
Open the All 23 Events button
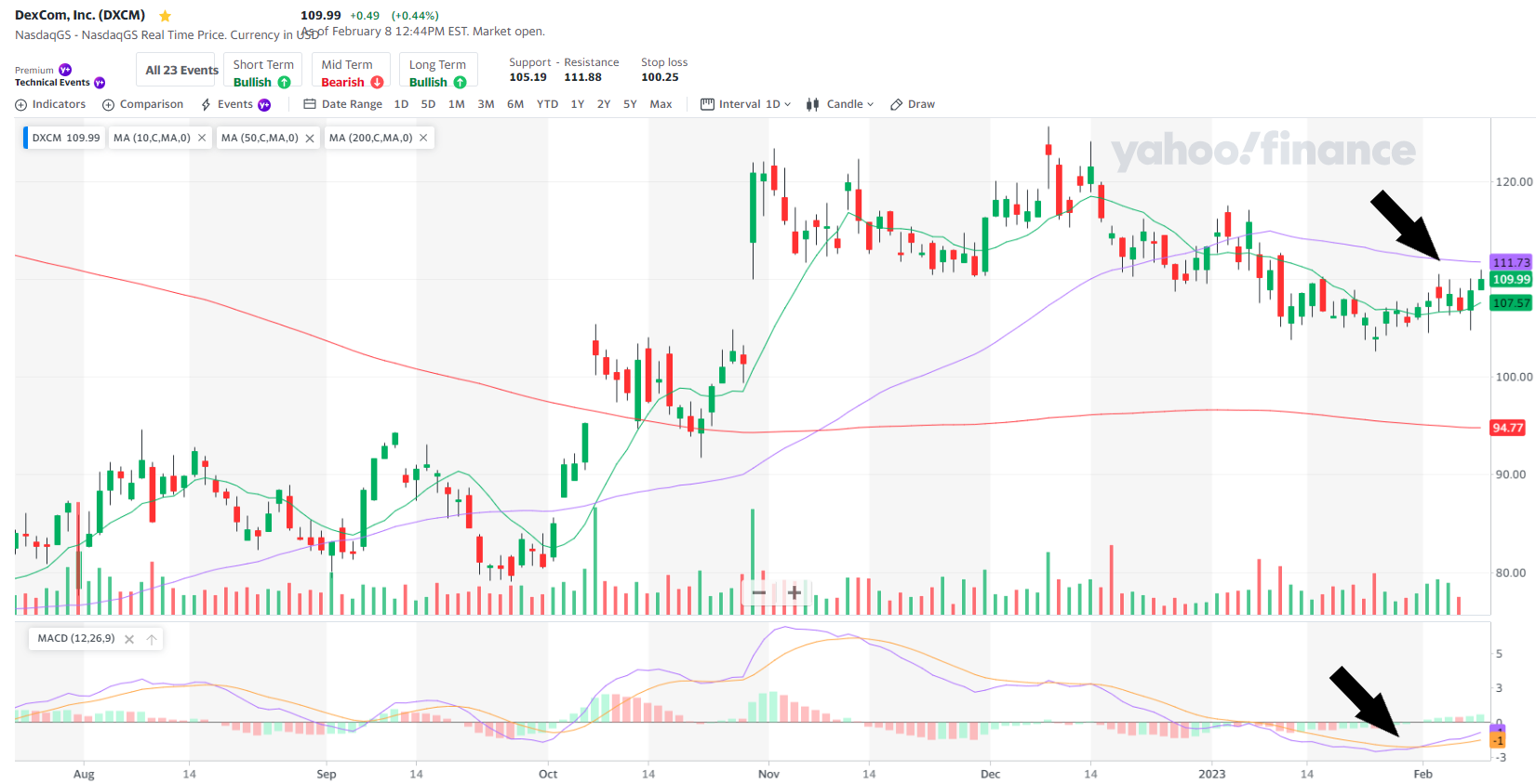181,71
